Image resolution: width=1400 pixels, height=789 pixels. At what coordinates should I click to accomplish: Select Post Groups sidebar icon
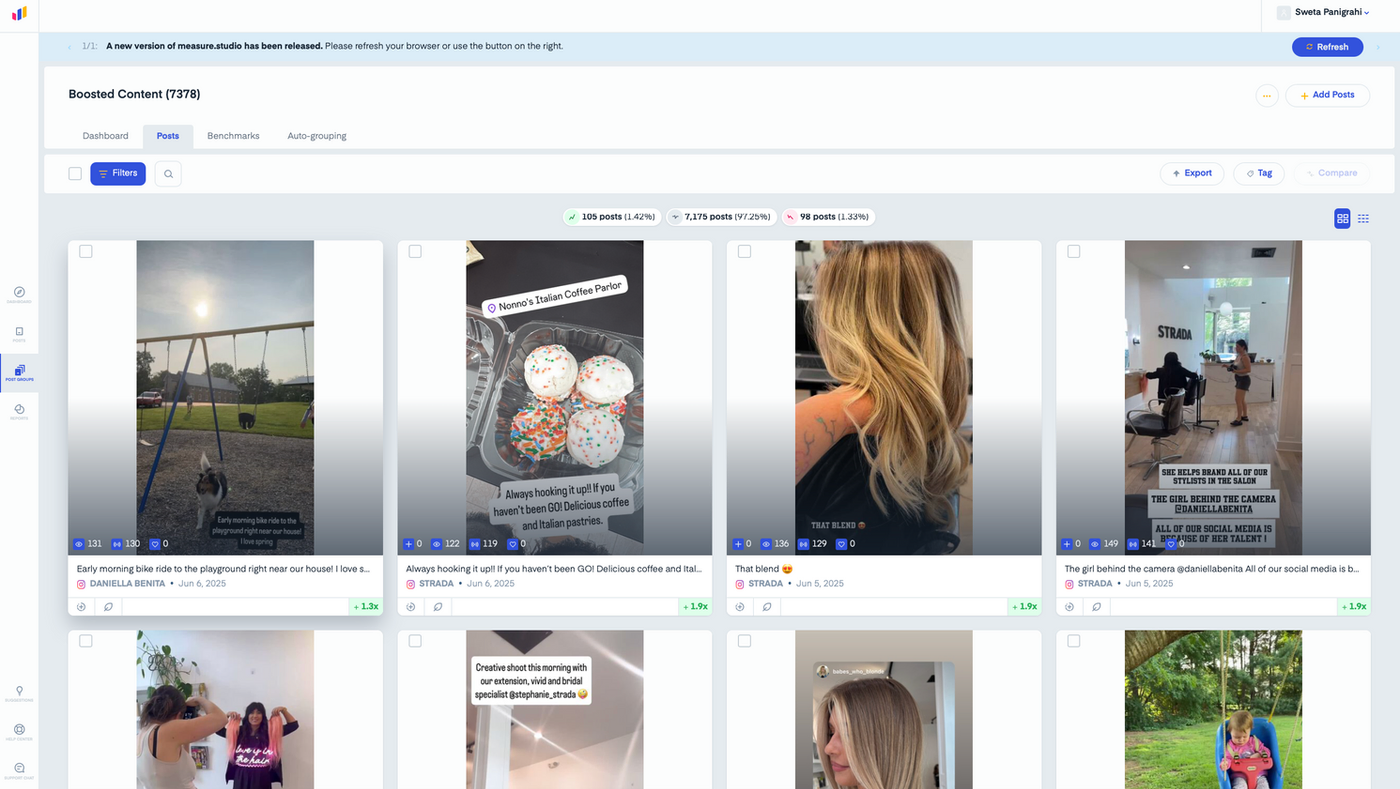(x=19, y=373)
